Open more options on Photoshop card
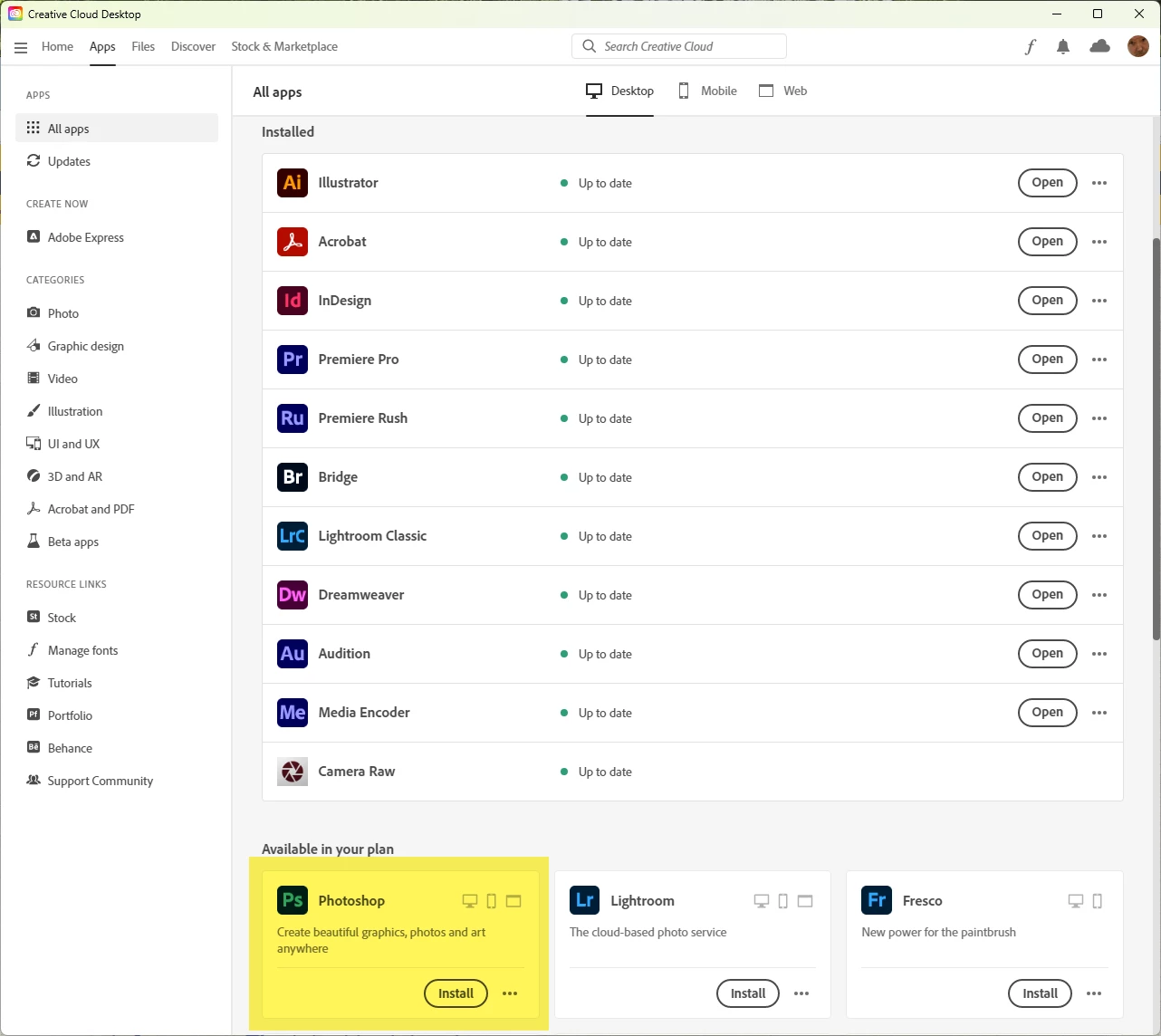Viewport: 1161px width, 1036px height. [510, 993]
